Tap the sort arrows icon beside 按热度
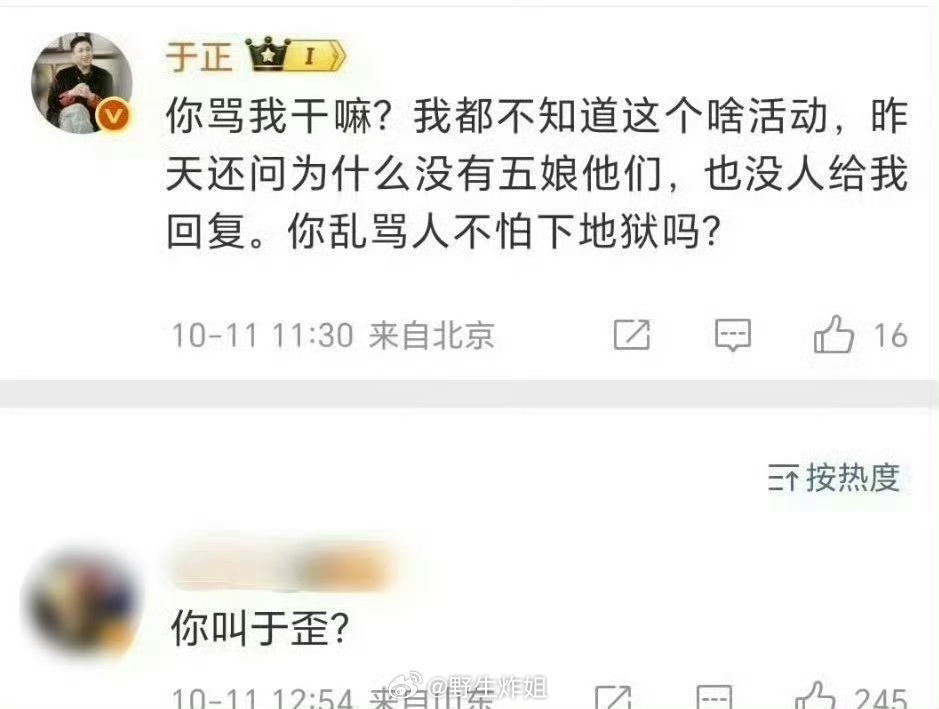Image resolution: width=939 pixels, height=709 pixels. click(x=783, y=478)
